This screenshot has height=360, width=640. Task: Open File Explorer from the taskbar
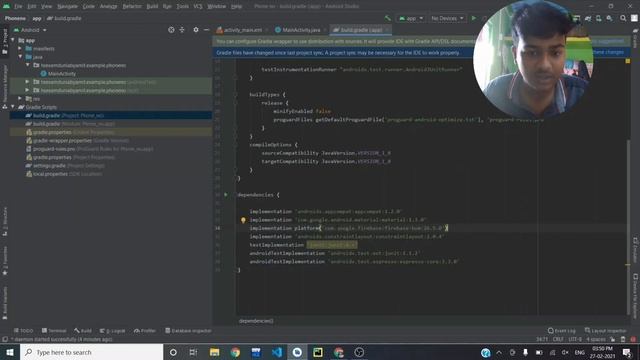[214, 352]
